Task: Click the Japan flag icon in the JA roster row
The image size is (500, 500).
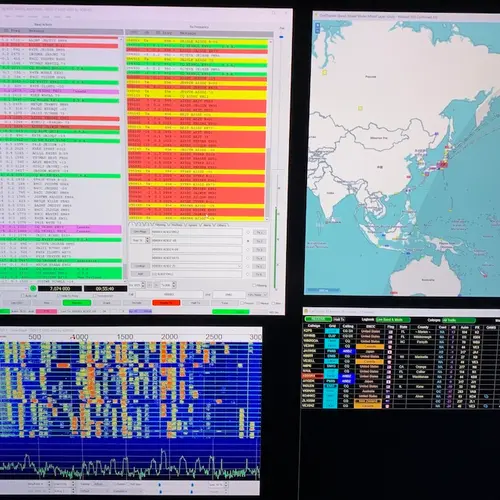Action: click(390, 351)
